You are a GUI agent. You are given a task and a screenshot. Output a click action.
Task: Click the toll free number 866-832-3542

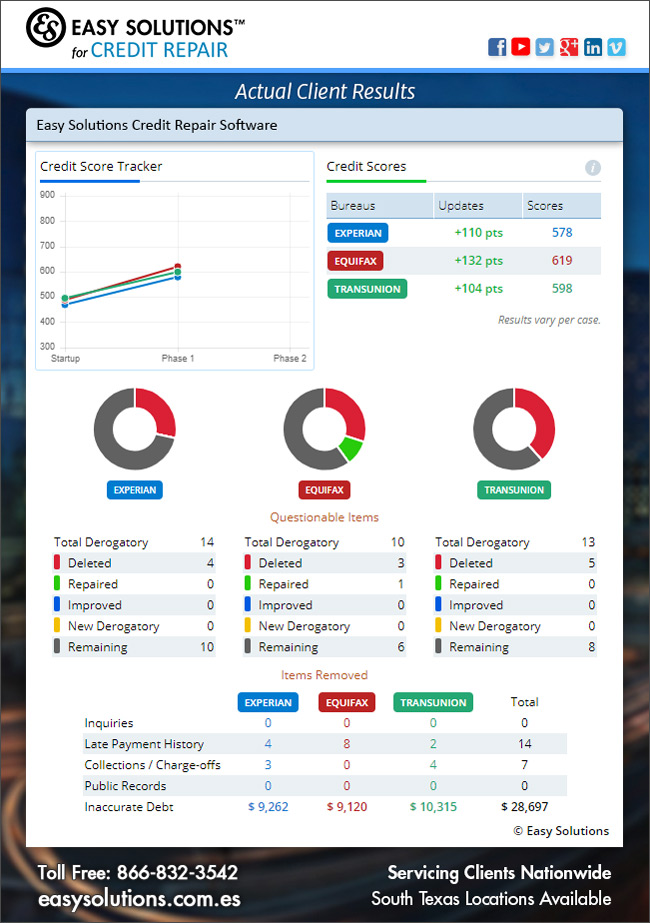(x=177, y=872)
